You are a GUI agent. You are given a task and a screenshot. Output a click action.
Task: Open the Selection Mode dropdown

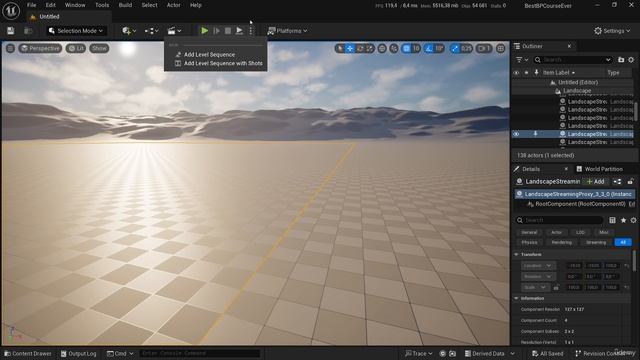pos(76,31)
